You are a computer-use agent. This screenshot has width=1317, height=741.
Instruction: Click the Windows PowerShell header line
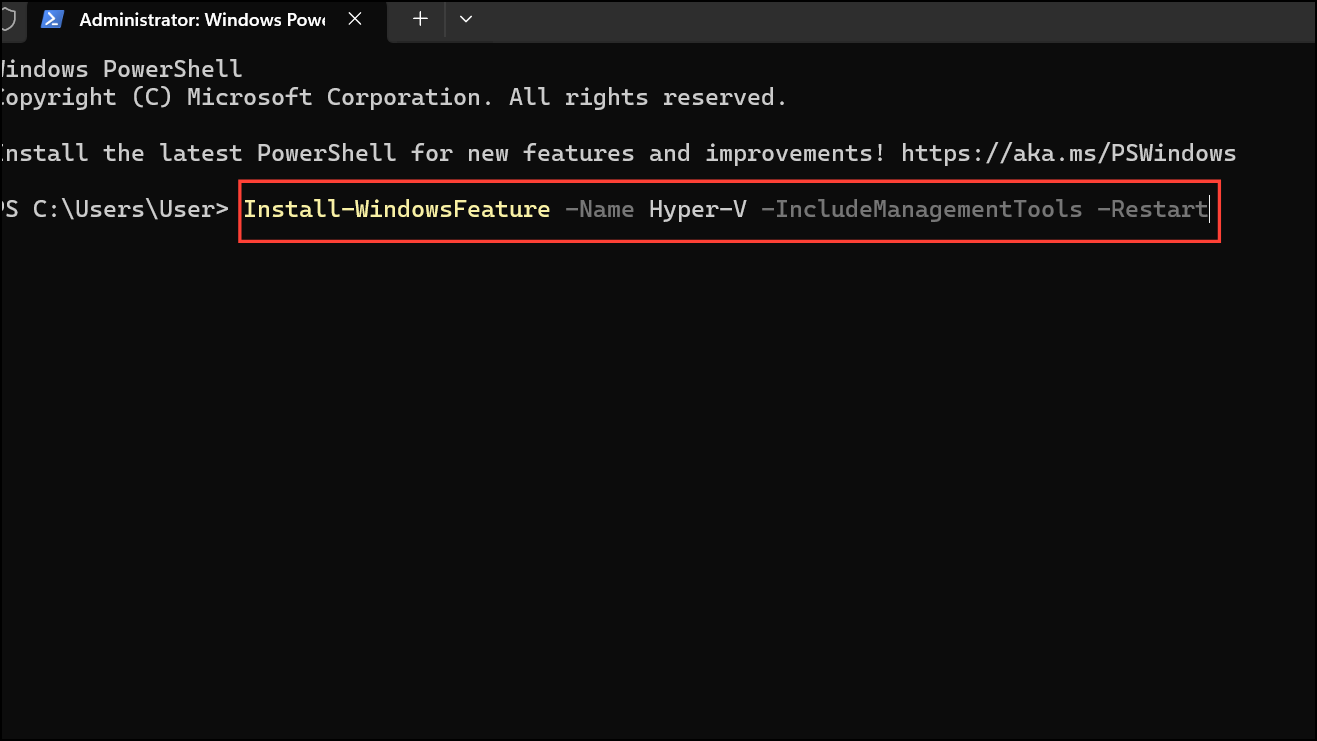click(x=120, y=68)
